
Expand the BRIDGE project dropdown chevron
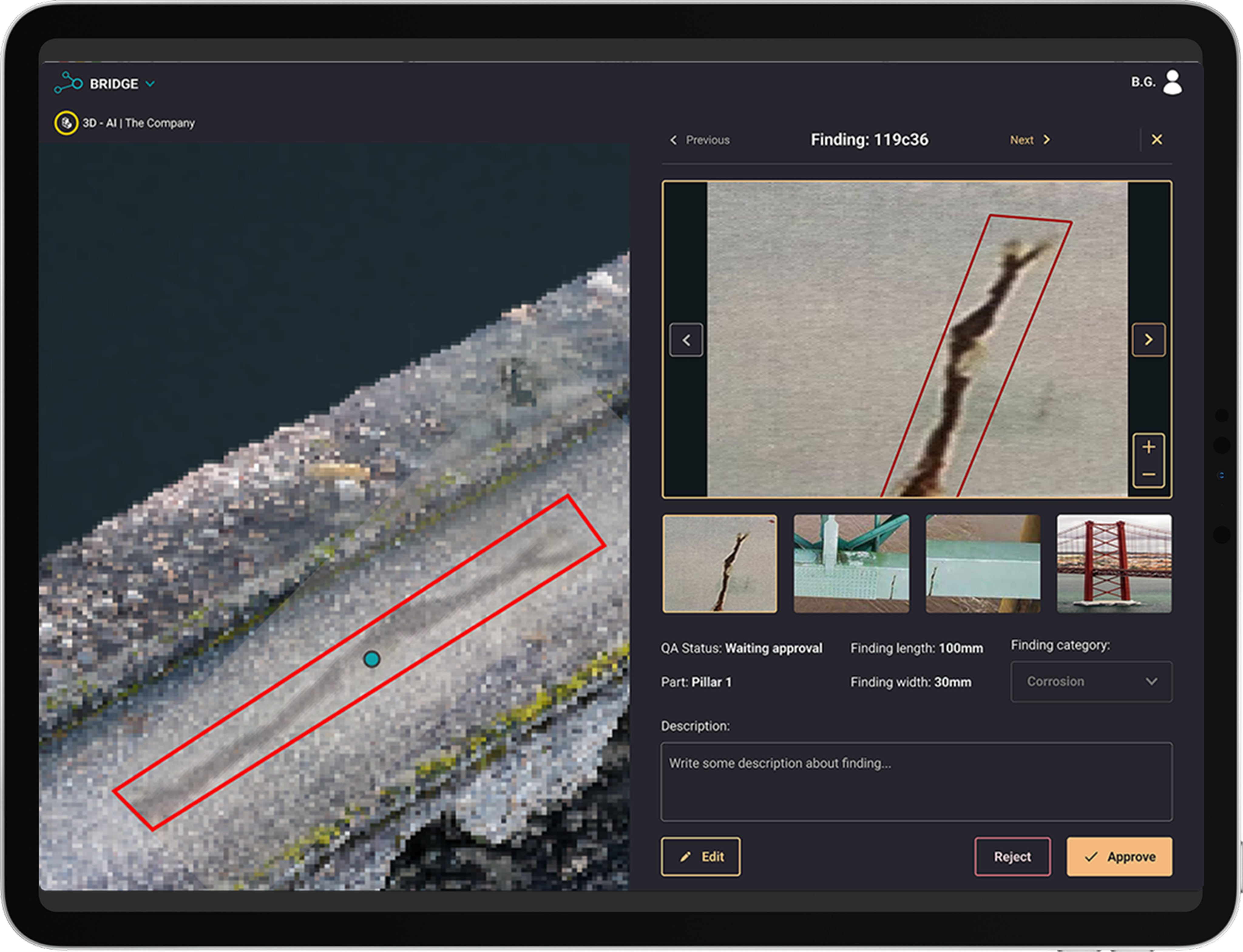click(x=150, y=84)
